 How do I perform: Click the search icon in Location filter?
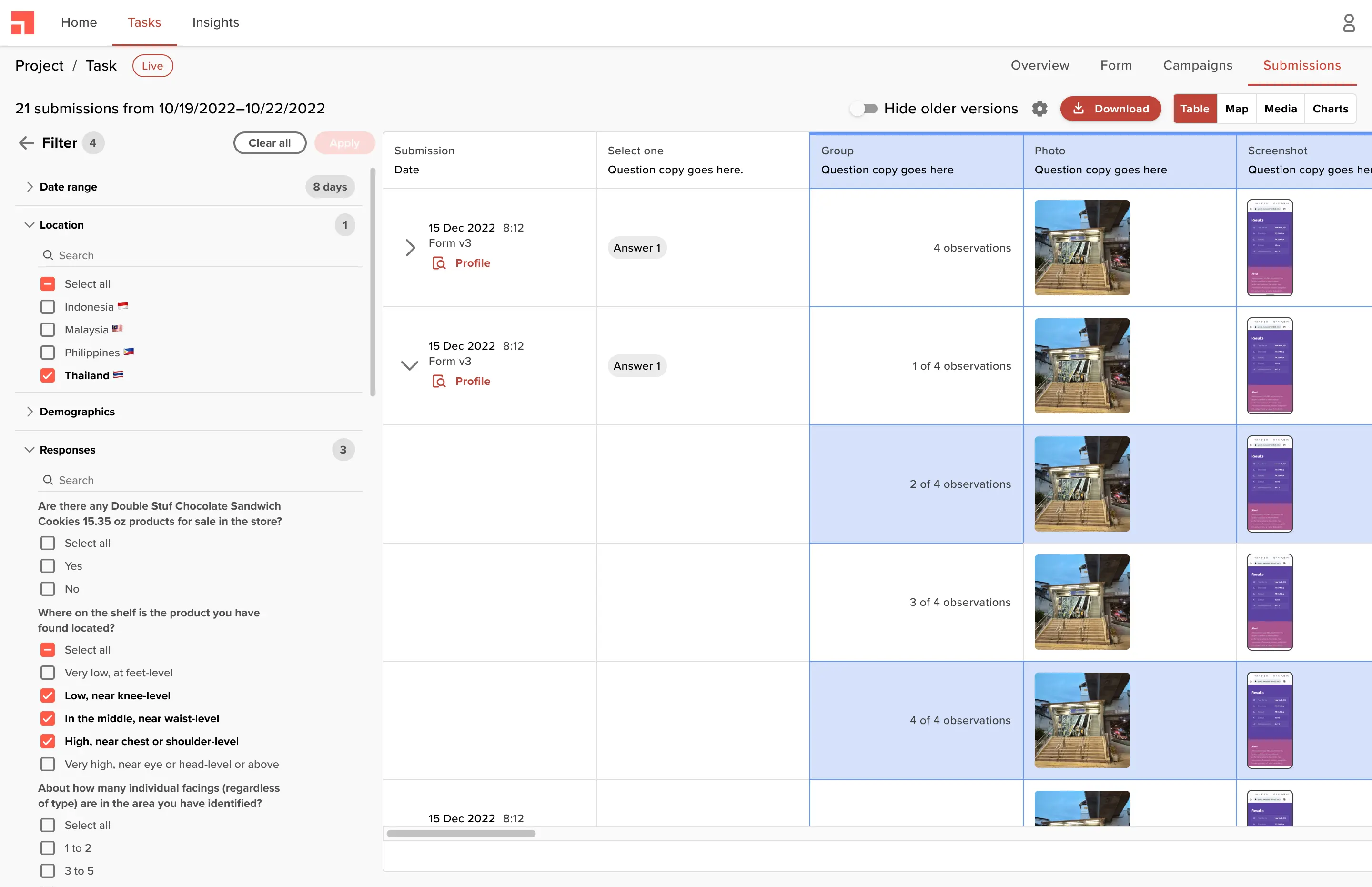tap(49, 254)
